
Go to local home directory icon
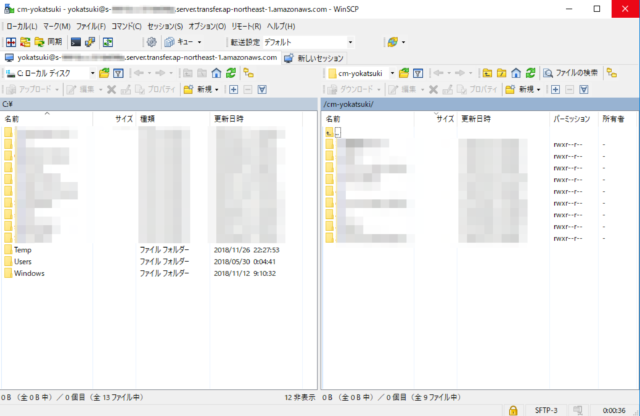click(216, 73)
